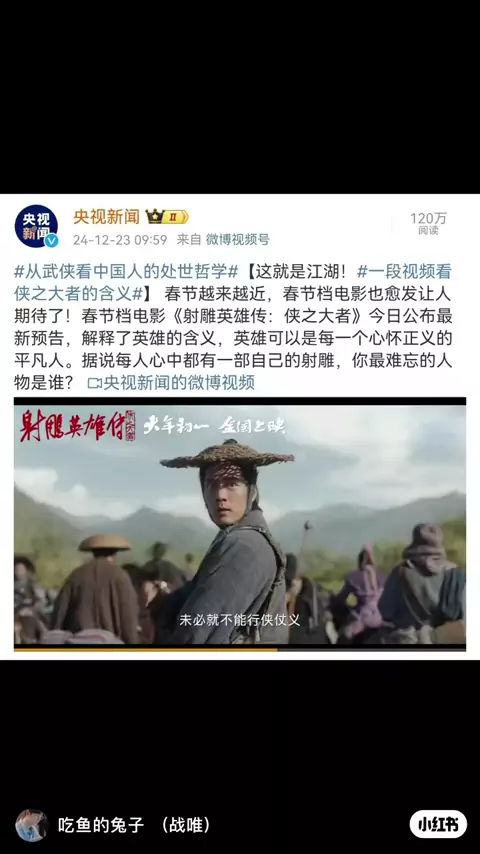Screen dimensions: 480x854
Task: Tap the 小红书 logo watermark
Action: [438, 824]
